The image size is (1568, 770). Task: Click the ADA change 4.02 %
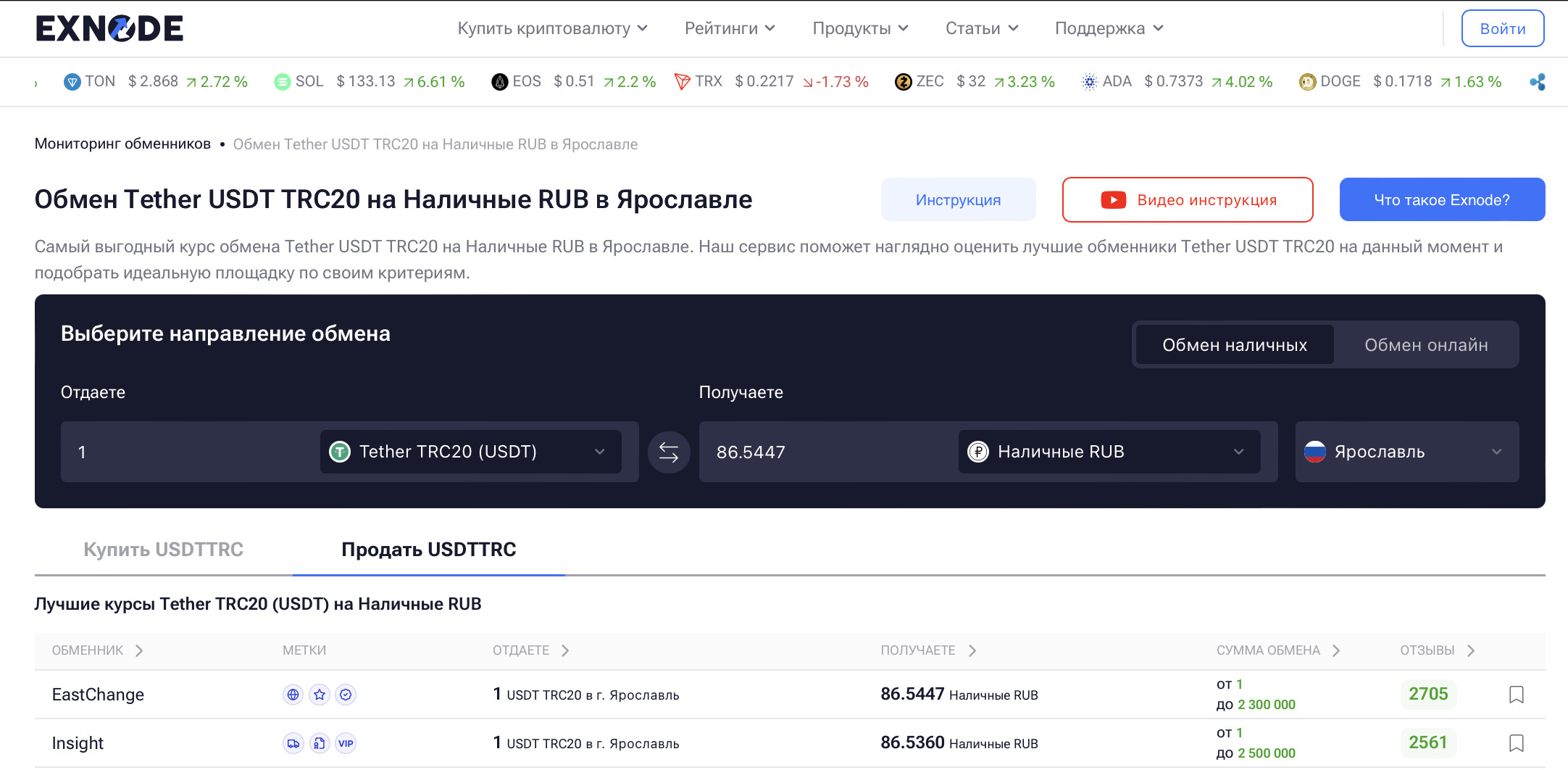pos(1242,82)
